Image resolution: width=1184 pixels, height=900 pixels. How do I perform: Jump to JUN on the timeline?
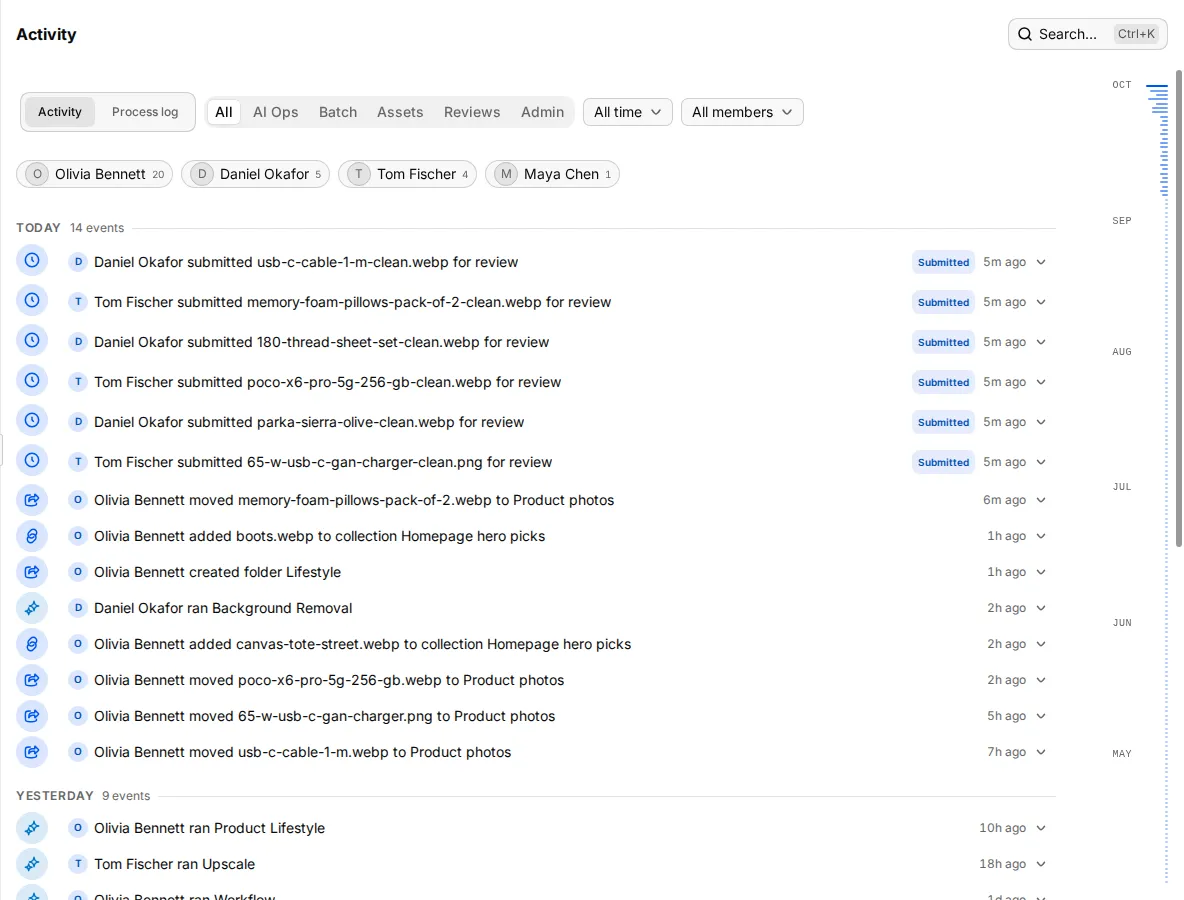(x=1122, y=623)
